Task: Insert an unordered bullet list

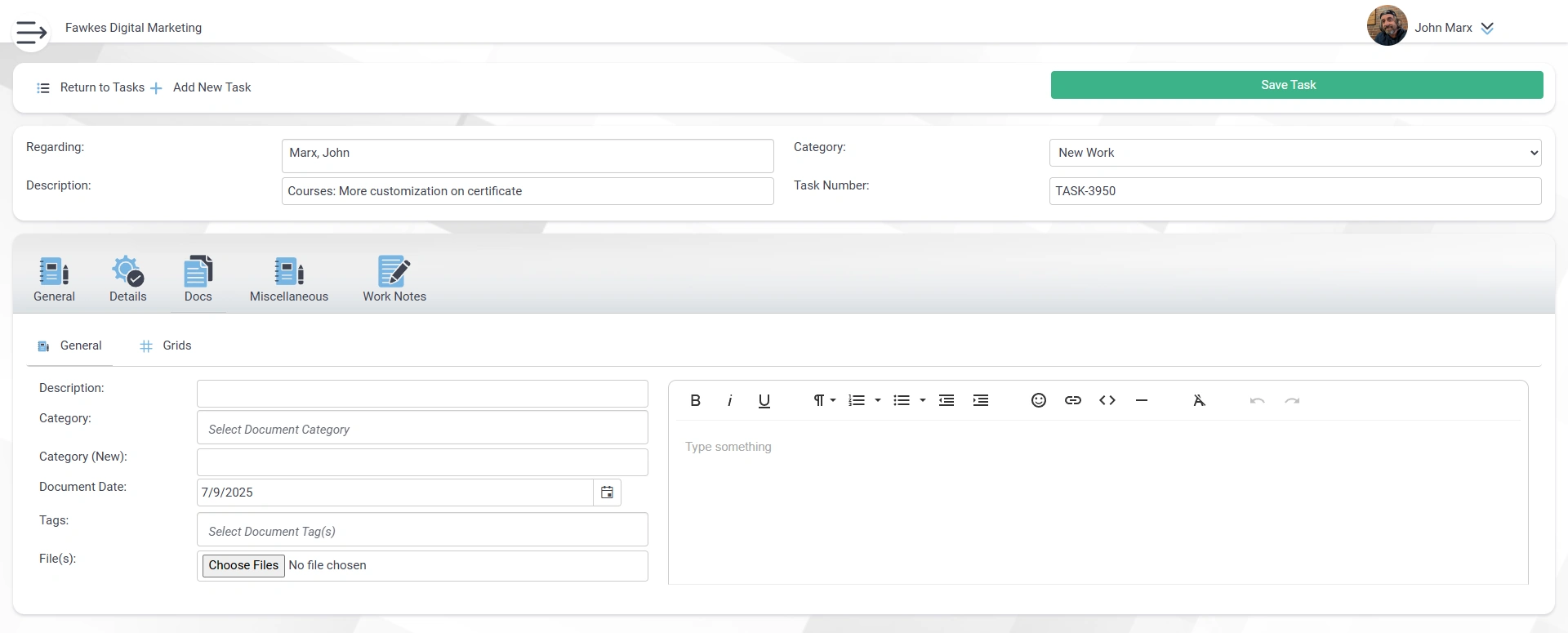Action: 902,400
